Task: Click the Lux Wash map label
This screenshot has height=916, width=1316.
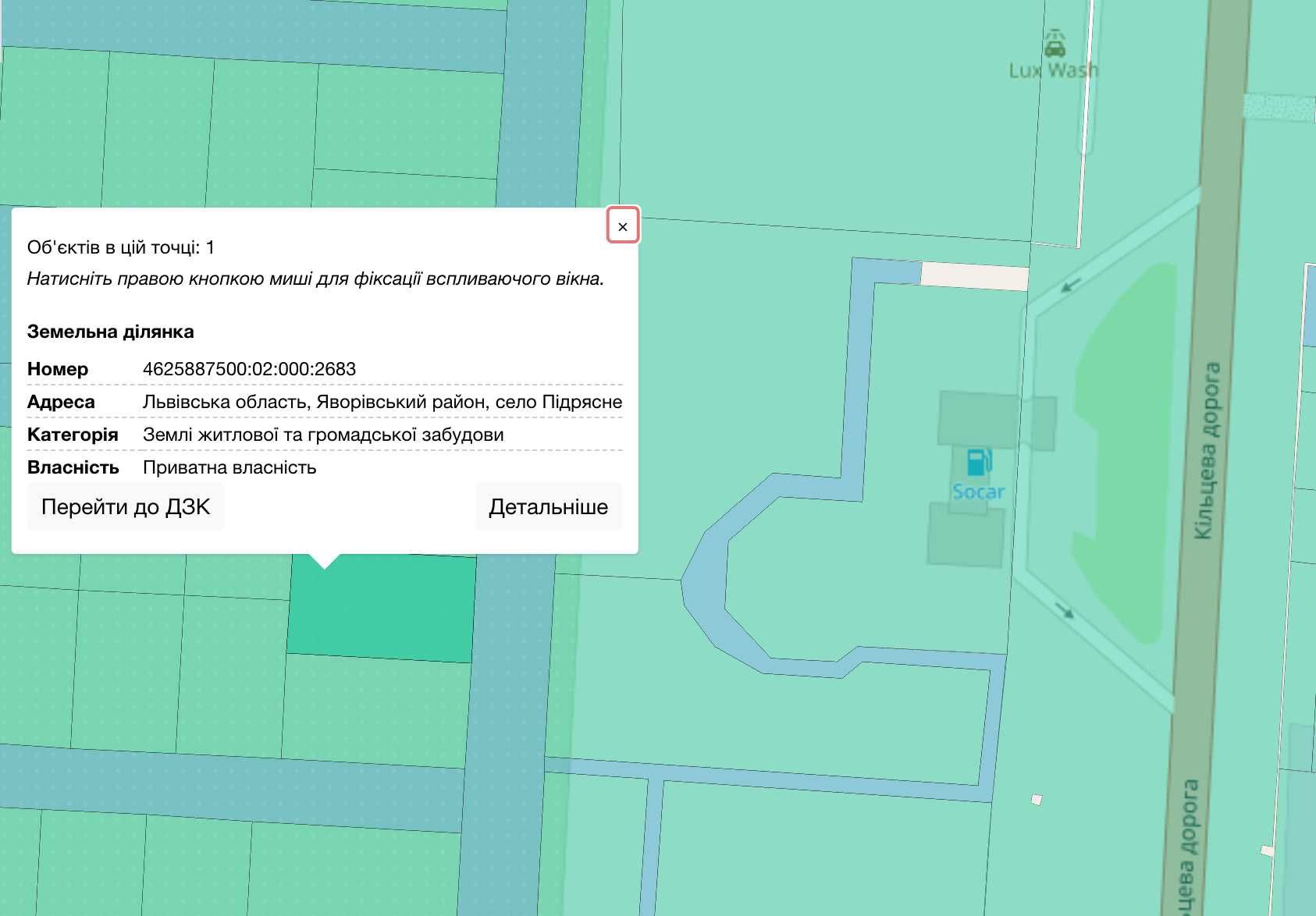Action: click(x=1053, y=71)
